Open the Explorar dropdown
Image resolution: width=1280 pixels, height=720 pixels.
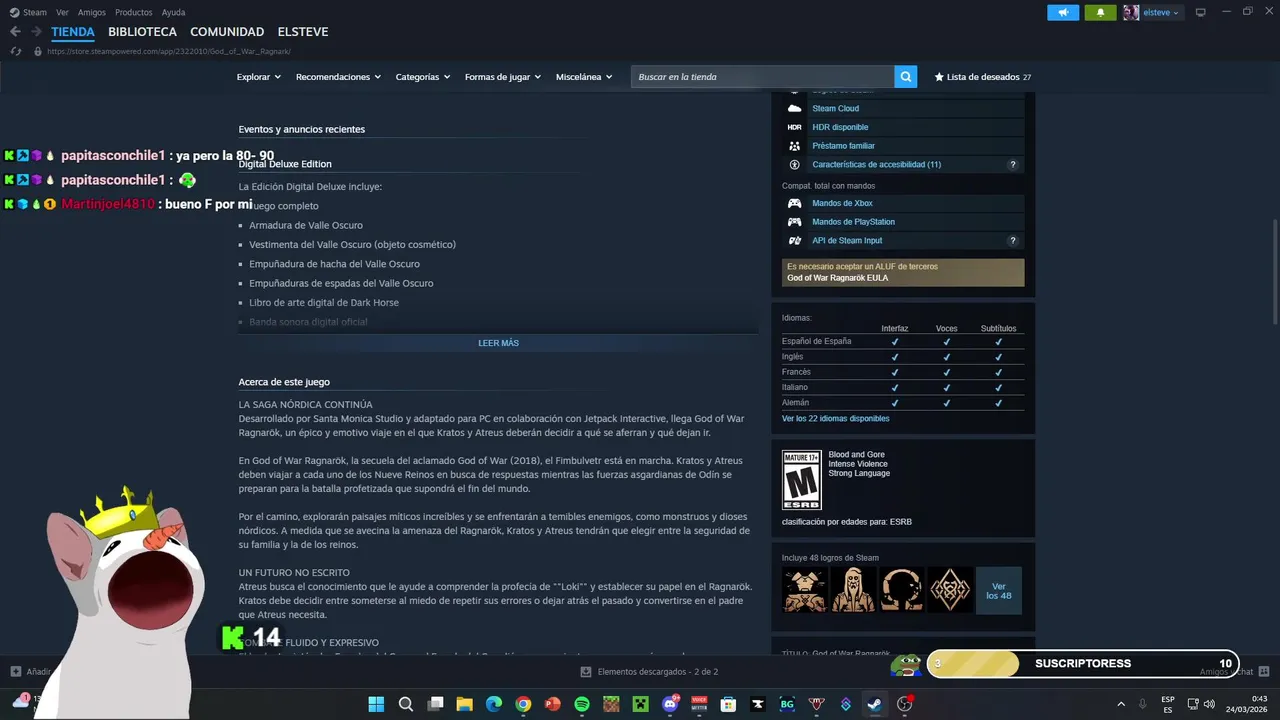tap(258, 77)
